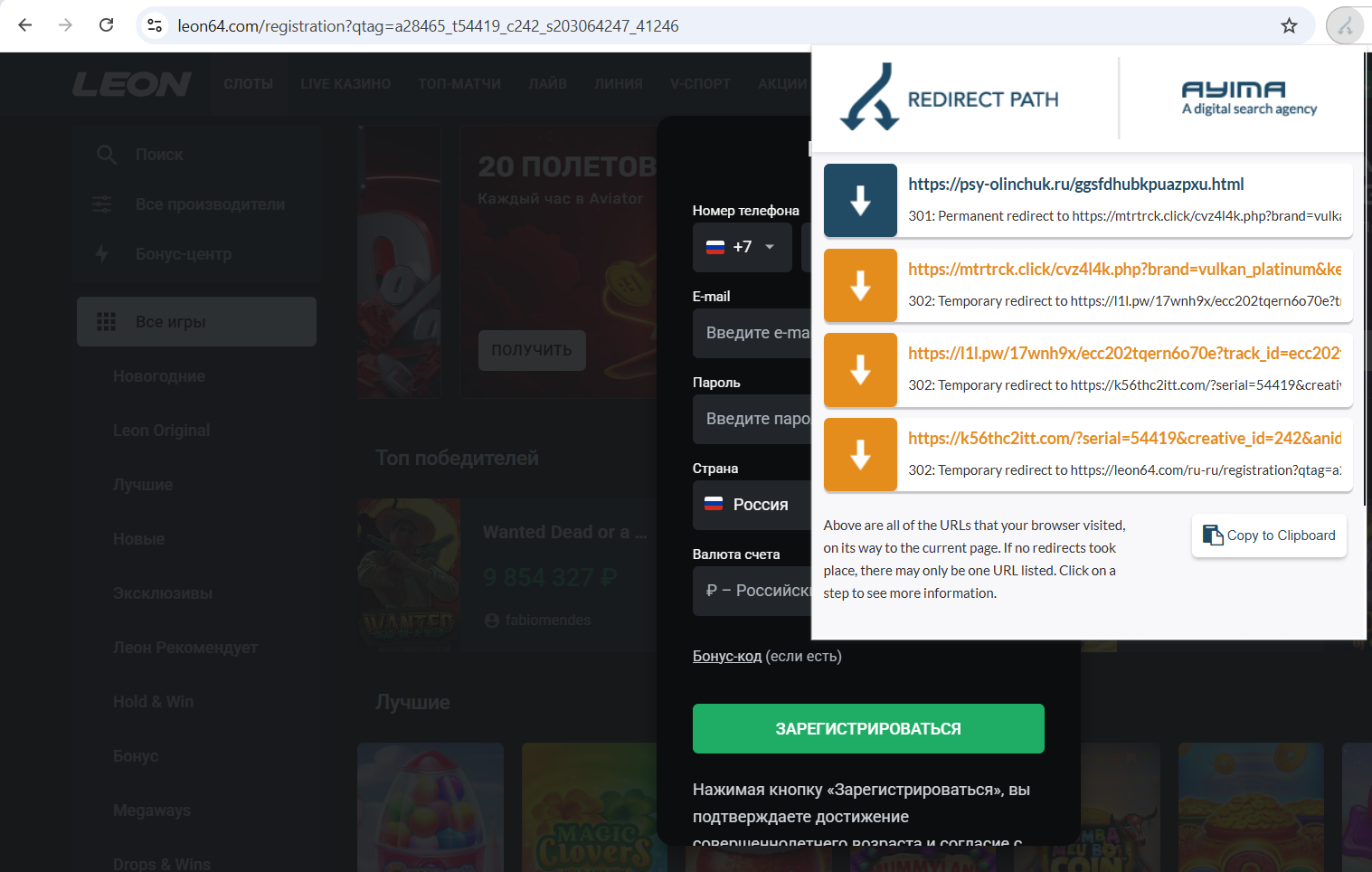Click the LEON logo
Screen dimensions: 1372x872
point(132,84)
